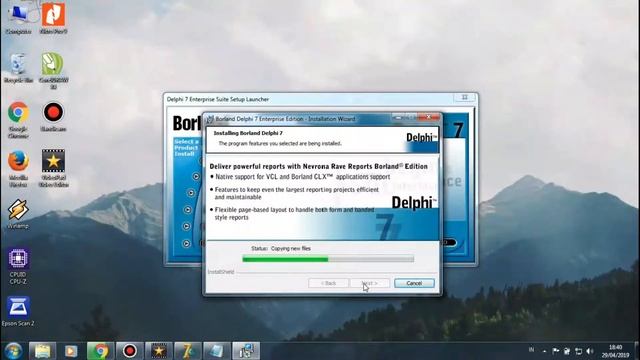640x360 pixels.
Task: Select second arrow bullet in Setup Launcher
Action: 191,193
